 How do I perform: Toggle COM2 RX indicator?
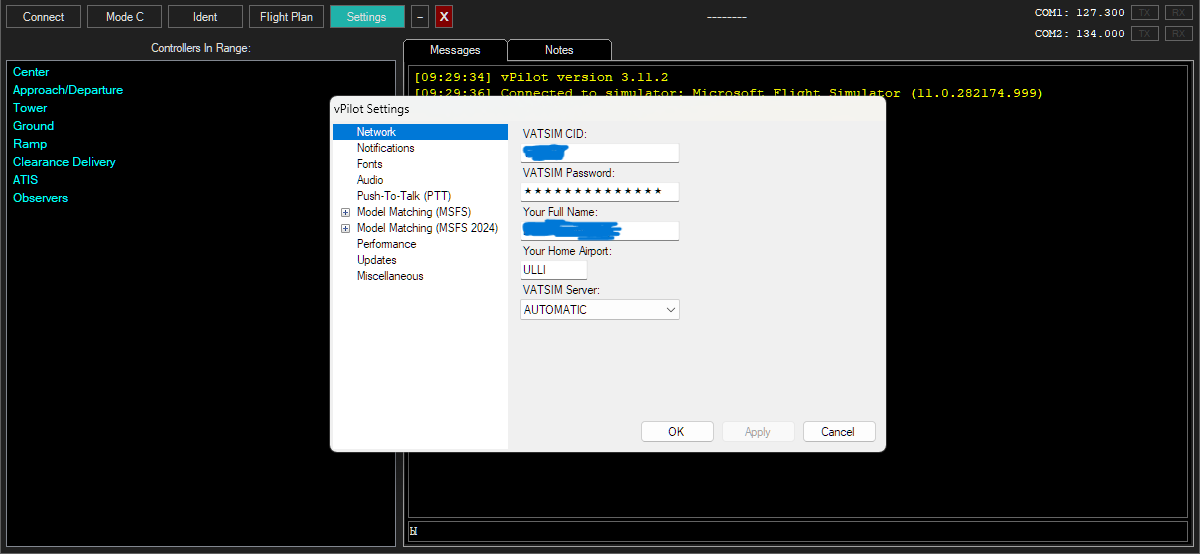(1178, 34)
